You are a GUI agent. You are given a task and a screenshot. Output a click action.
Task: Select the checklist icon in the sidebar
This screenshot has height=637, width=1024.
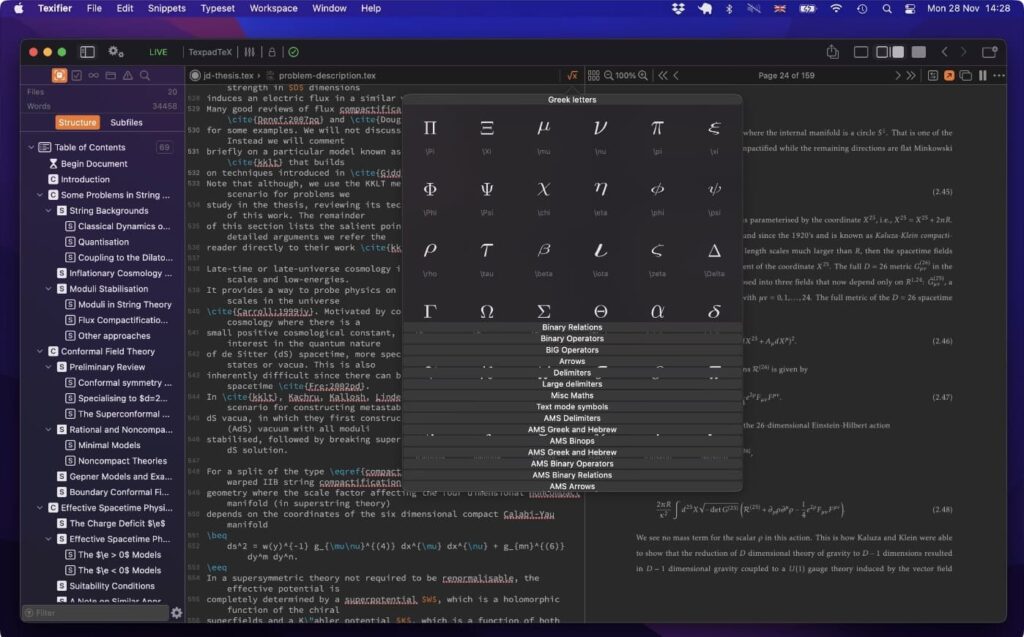[77, 76]
